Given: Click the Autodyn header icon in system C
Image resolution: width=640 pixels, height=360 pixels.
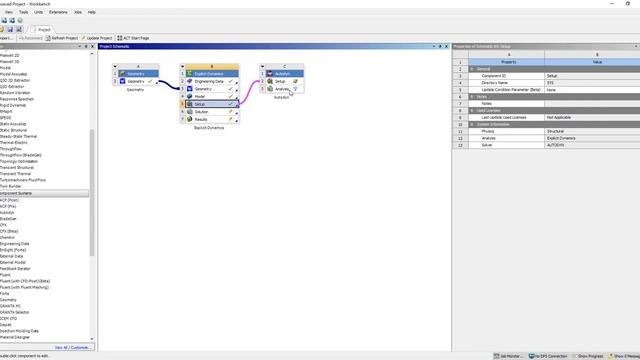Looking at the screenshot, I should [x=270, y=73].
